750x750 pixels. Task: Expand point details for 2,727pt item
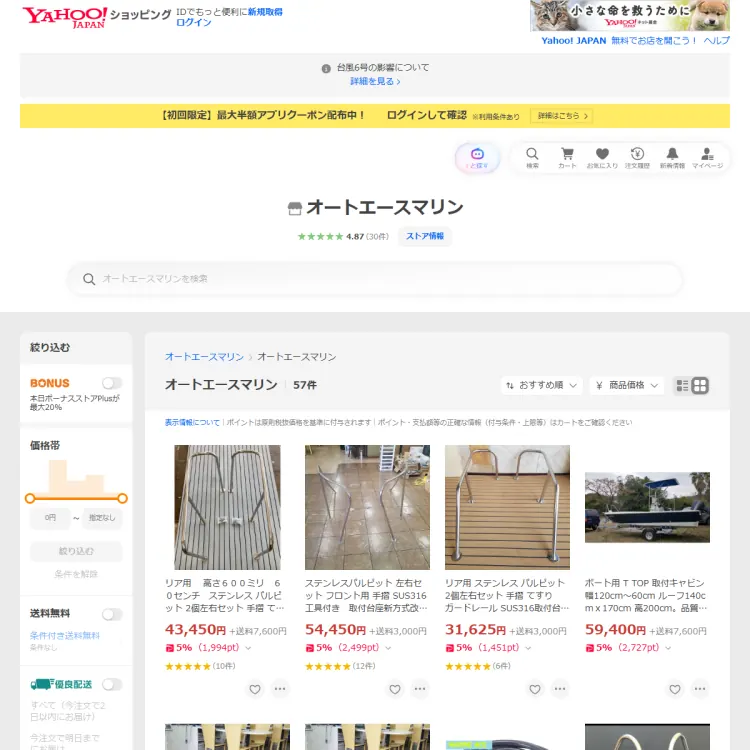coord(668,648)
